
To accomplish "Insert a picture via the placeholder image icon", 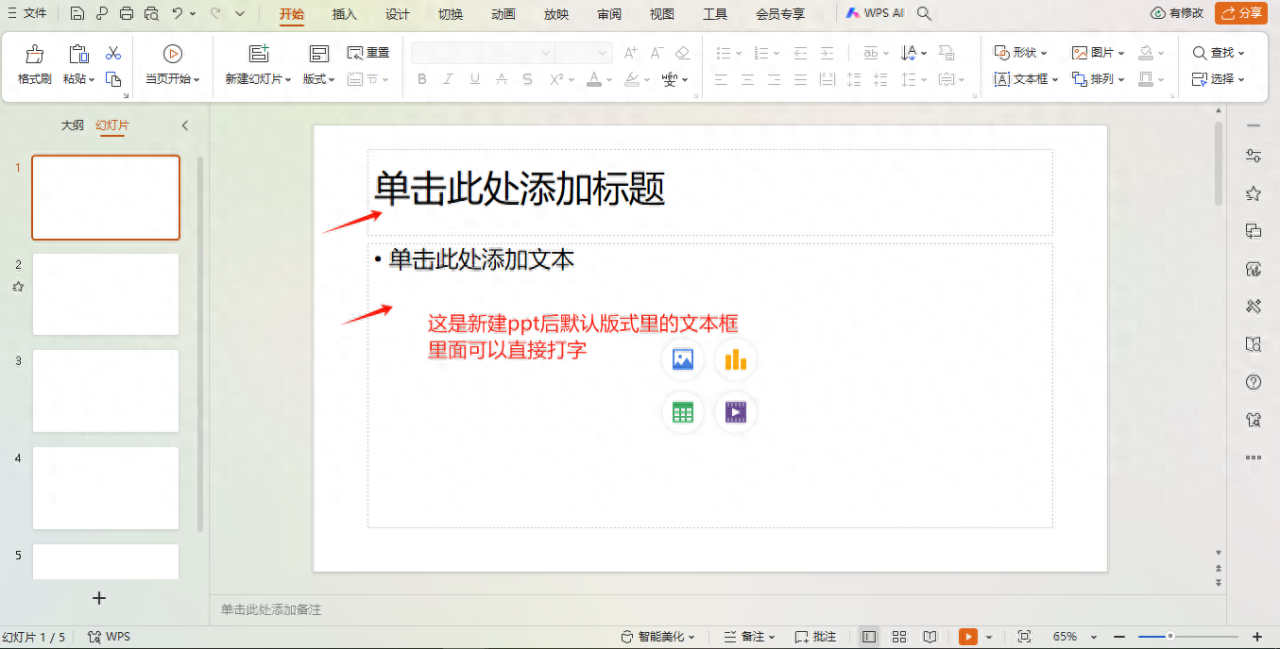I will (682, 360).
